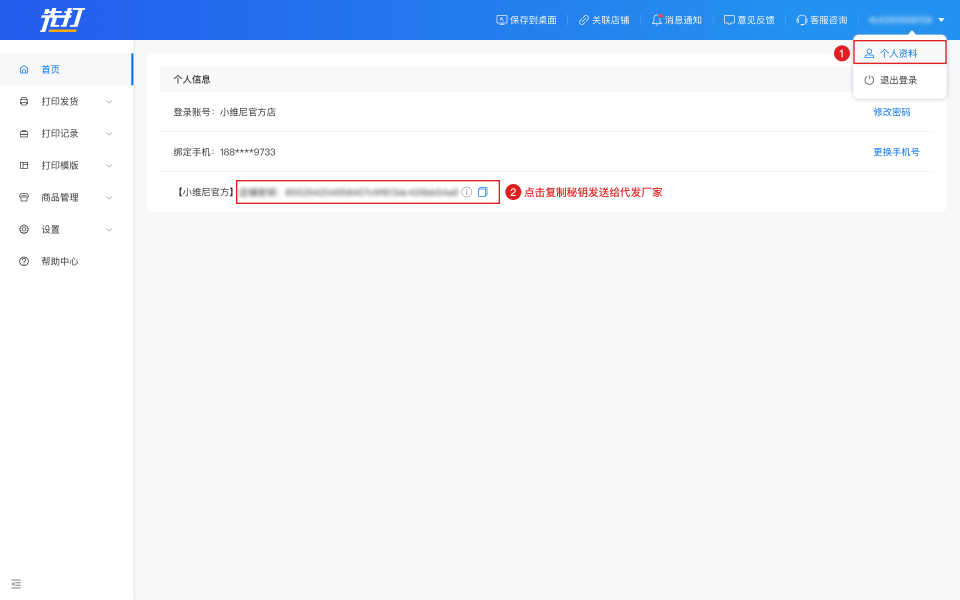Image resolution: width=960 pixels, height=600 pixels.
Task: Expand the 打印模板 sidebar menu
Action: click(x=66, y=165)
